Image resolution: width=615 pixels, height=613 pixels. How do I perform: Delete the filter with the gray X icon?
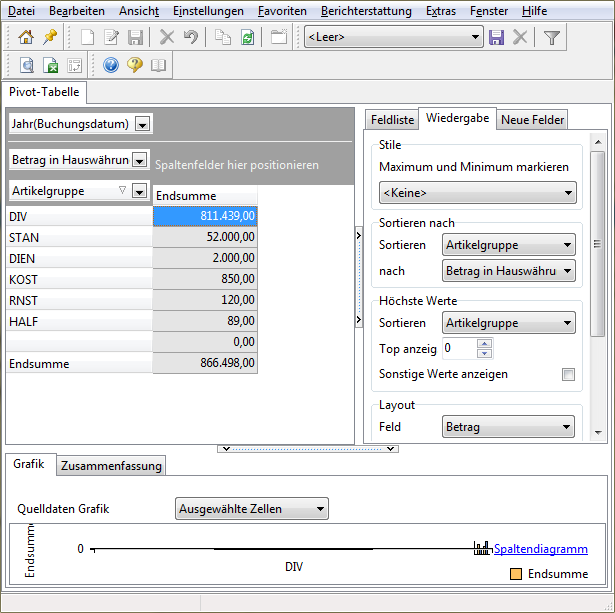click(520, 37)
